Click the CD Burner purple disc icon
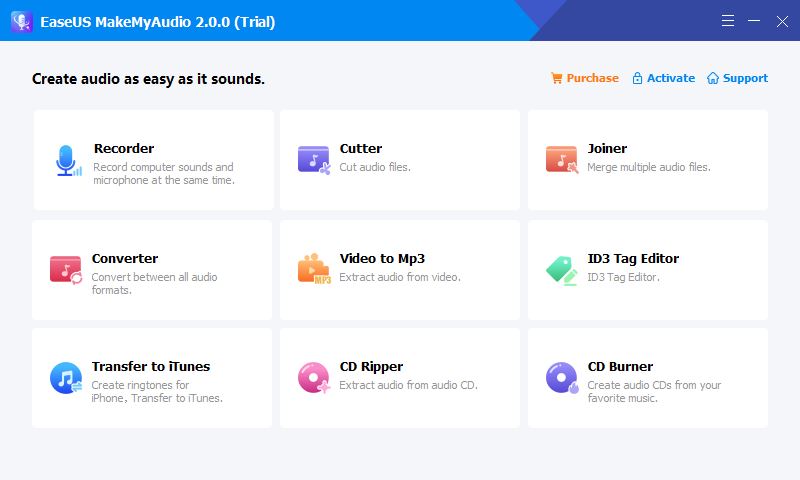800x480 pixels. (x=562, y=377)
